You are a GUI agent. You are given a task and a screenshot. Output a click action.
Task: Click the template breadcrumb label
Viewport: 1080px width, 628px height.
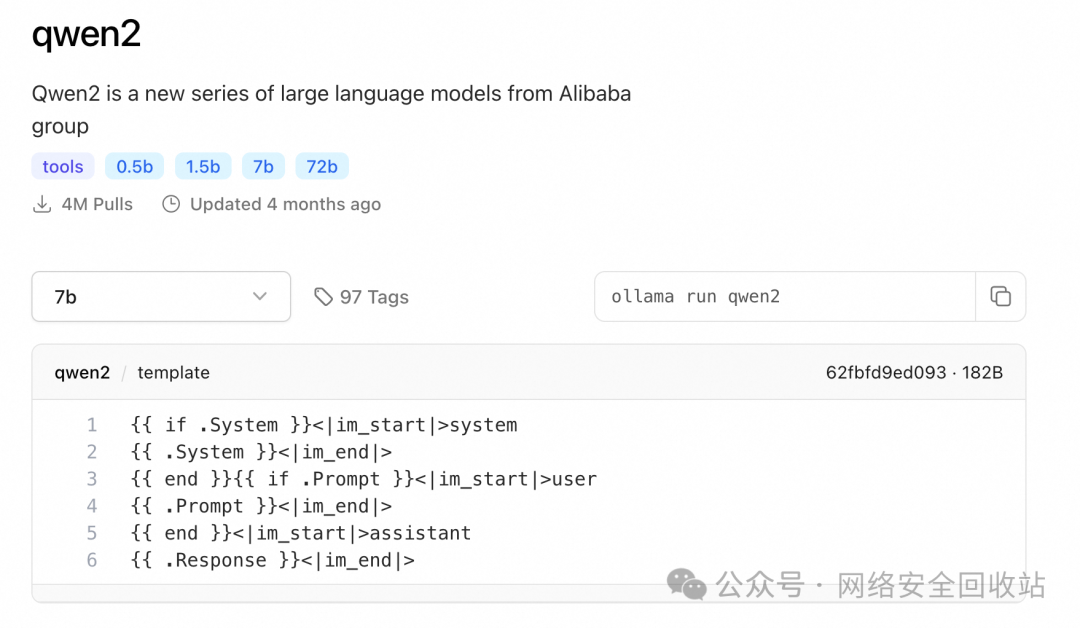coord(174,373)
